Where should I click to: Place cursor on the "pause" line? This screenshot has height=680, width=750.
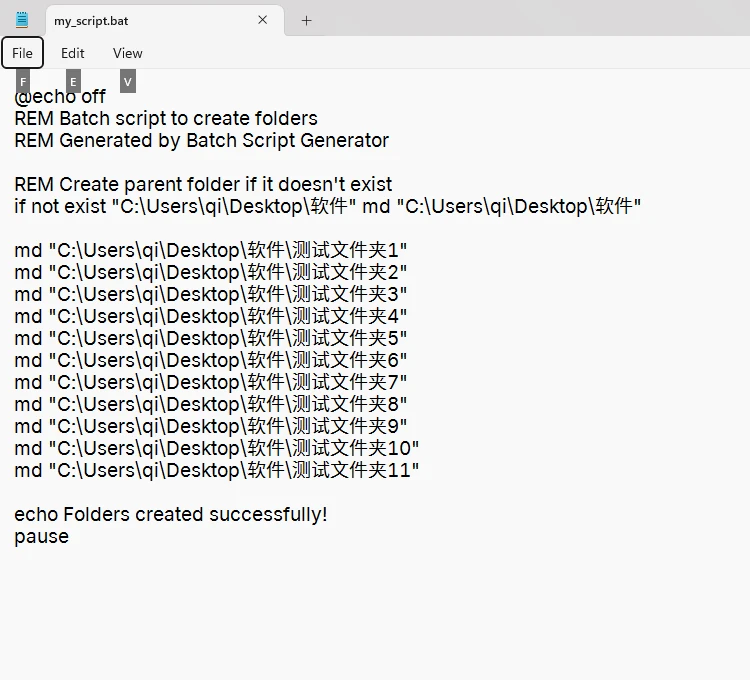[x=42, y=537]
